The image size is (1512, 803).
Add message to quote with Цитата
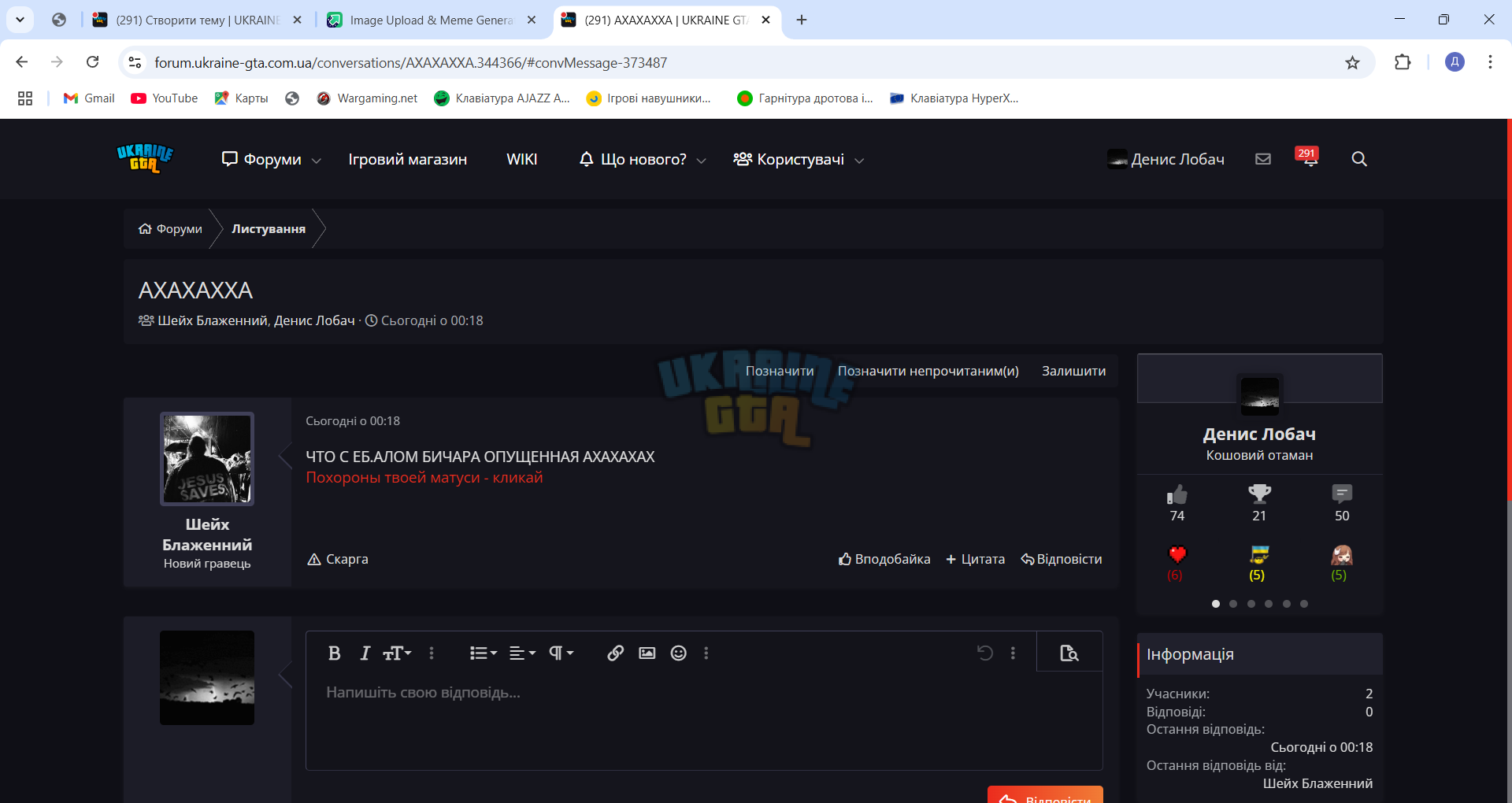976,559
